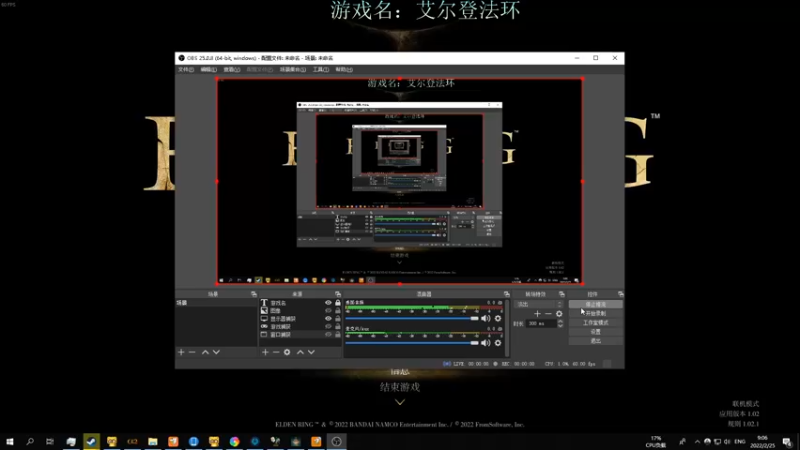Click the Exit button in Controls
This screenshot has width=800, height=450.
(595, 341)
